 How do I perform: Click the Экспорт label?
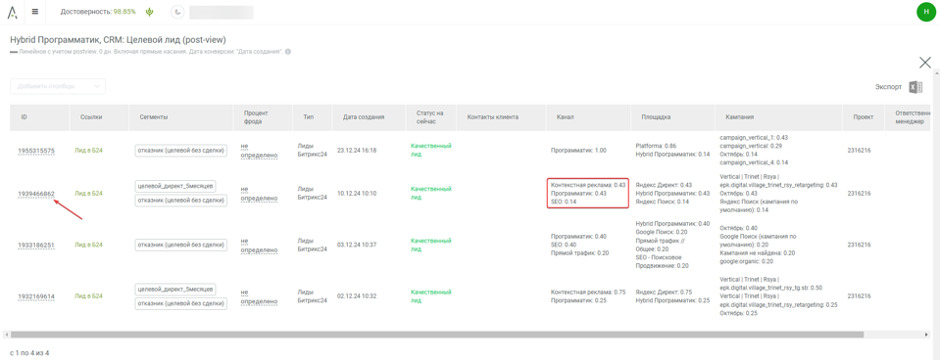point(888,87)
